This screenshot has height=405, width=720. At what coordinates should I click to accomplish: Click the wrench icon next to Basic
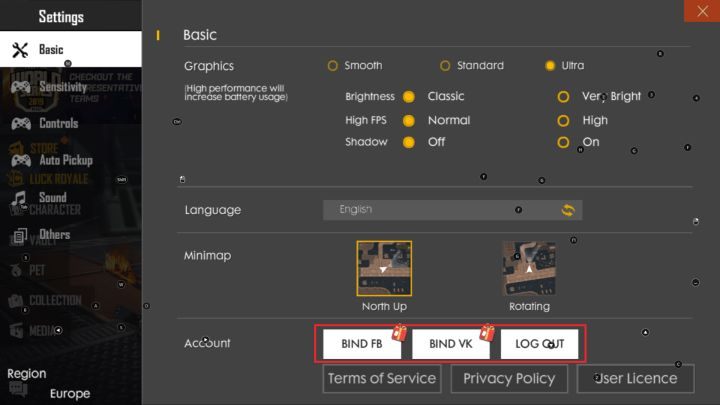click(x=20, y=50)
